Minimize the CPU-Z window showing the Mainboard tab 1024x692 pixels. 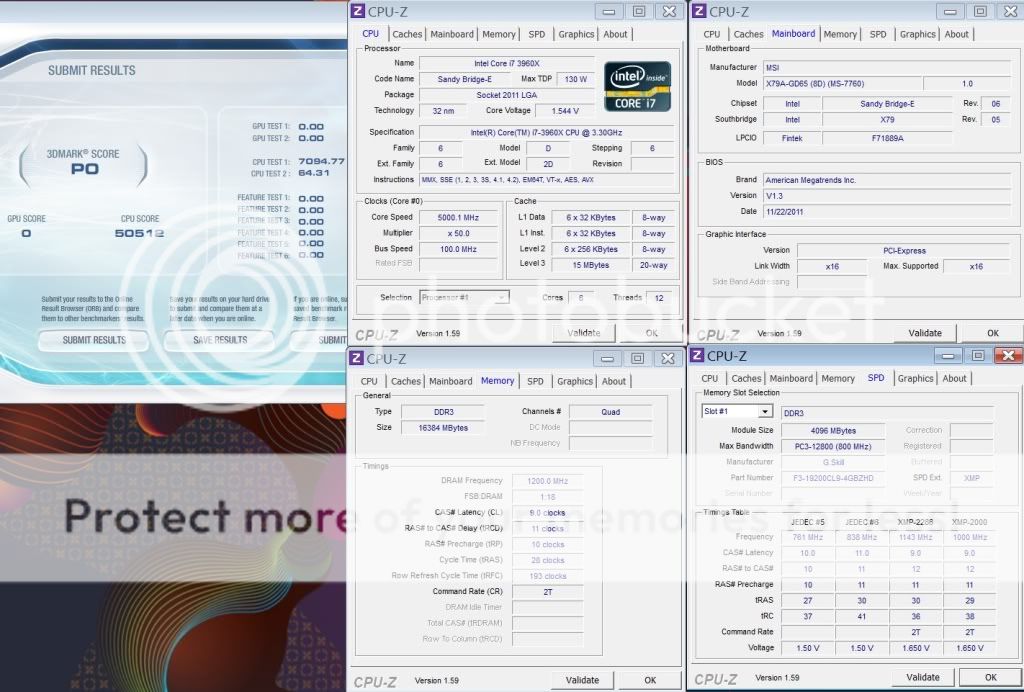tap(951, 12)
